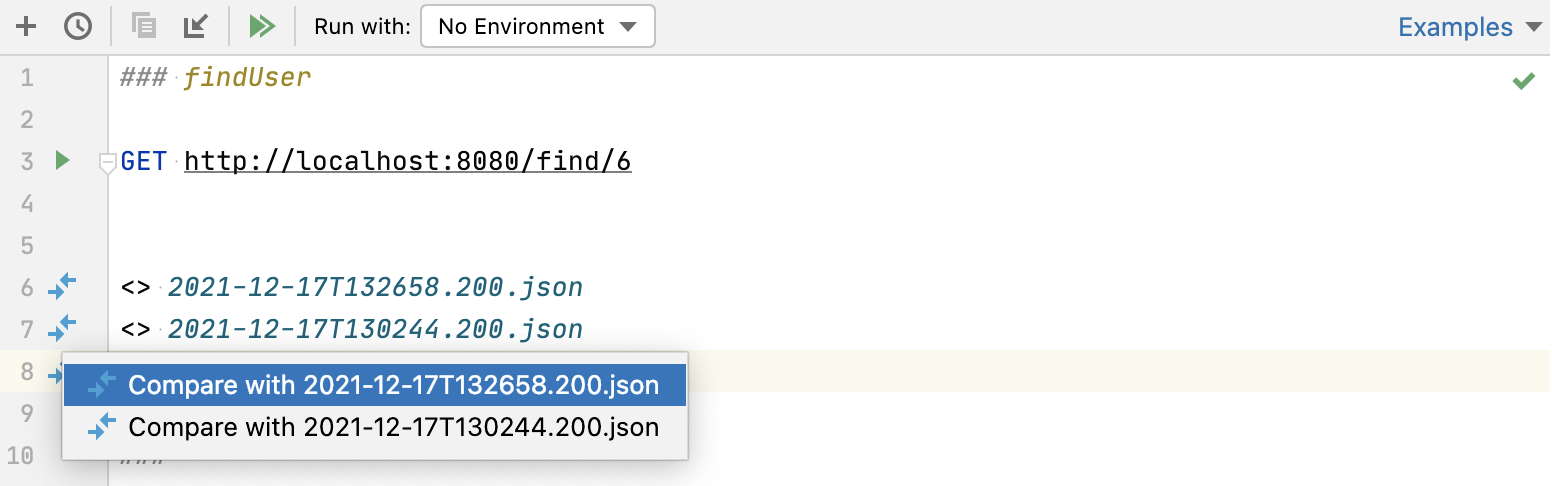Open the requests history clock icon

tap(78, 26)
